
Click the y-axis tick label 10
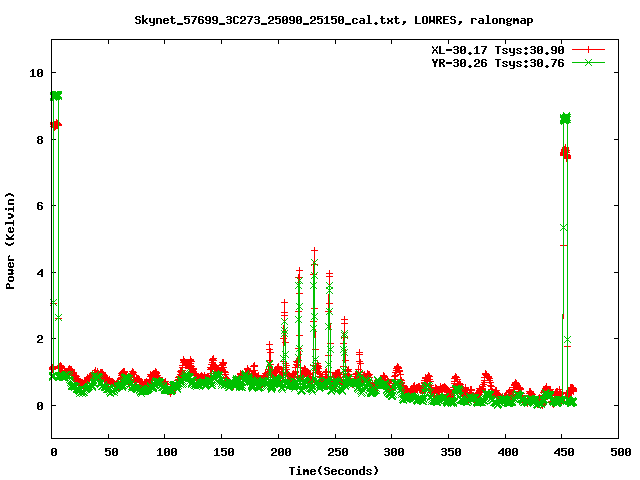point(36,73)
